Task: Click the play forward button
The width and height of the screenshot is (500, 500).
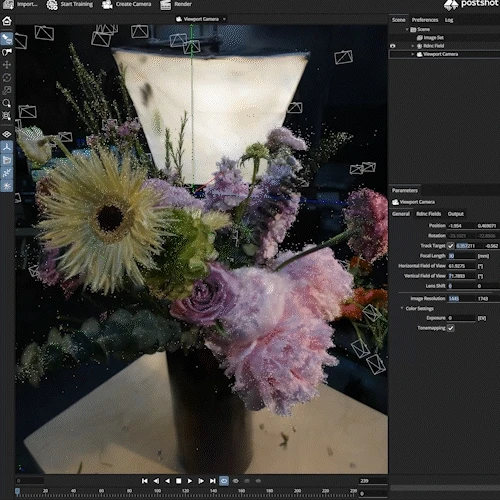Action: [x=190, y=481]
